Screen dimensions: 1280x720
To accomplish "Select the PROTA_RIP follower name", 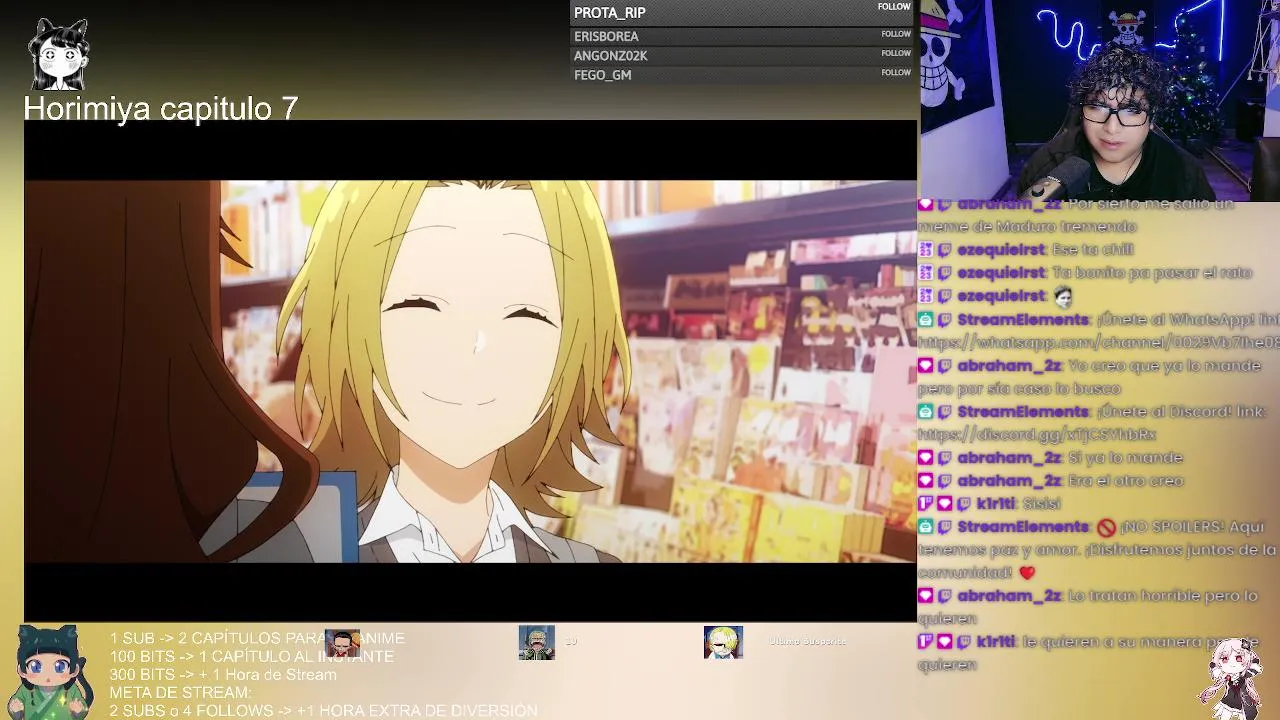I will coord(610,13).
